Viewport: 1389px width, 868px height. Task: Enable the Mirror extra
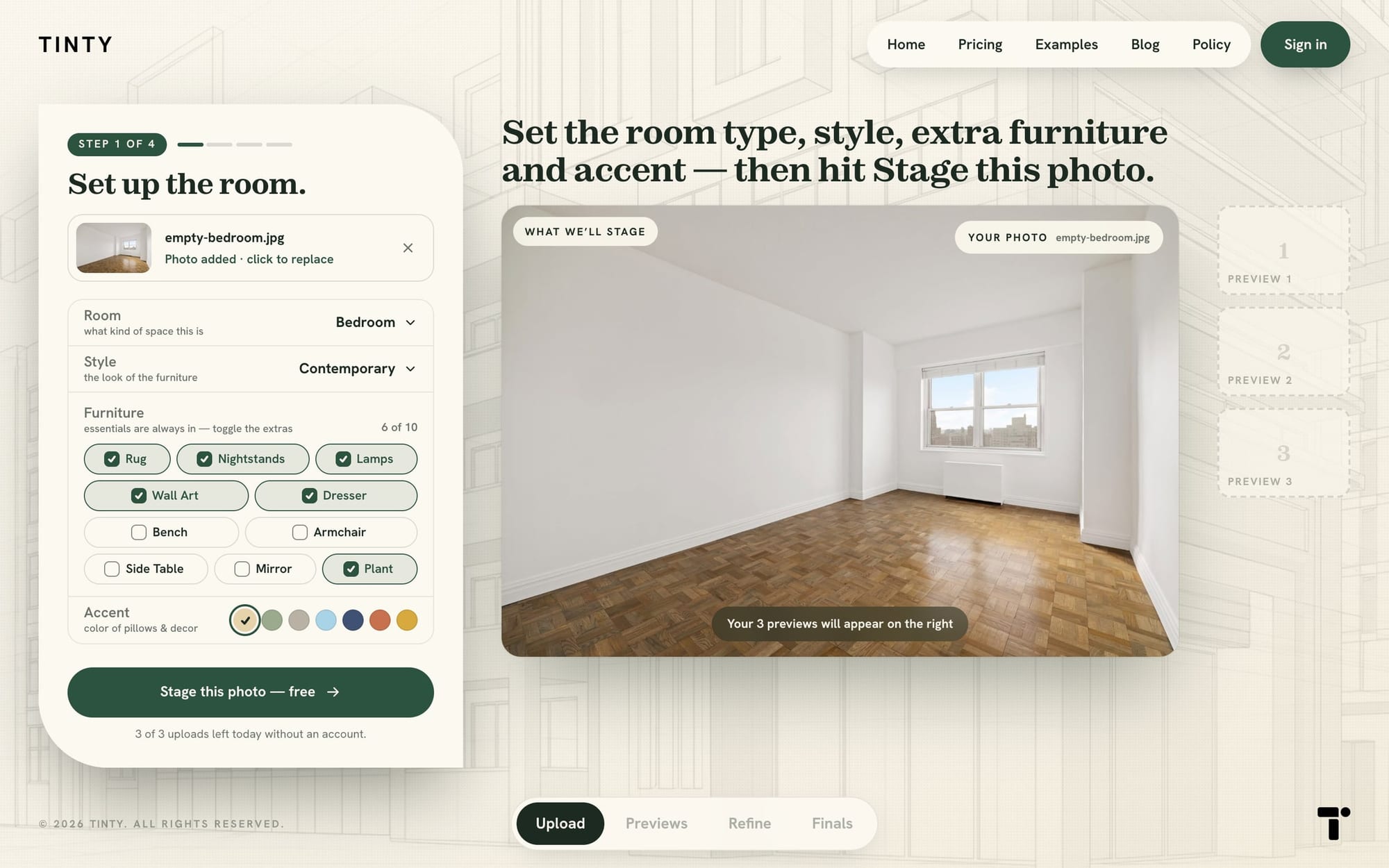[x=265, y=569]
